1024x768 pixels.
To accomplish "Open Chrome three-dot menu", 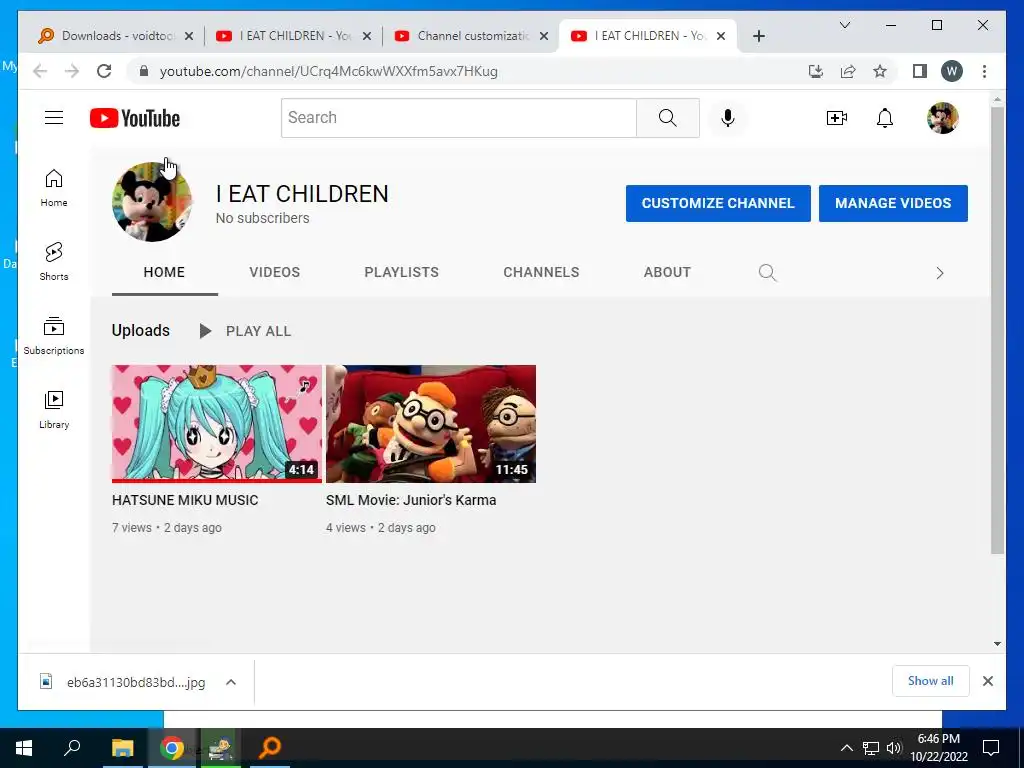I will 984,71.
